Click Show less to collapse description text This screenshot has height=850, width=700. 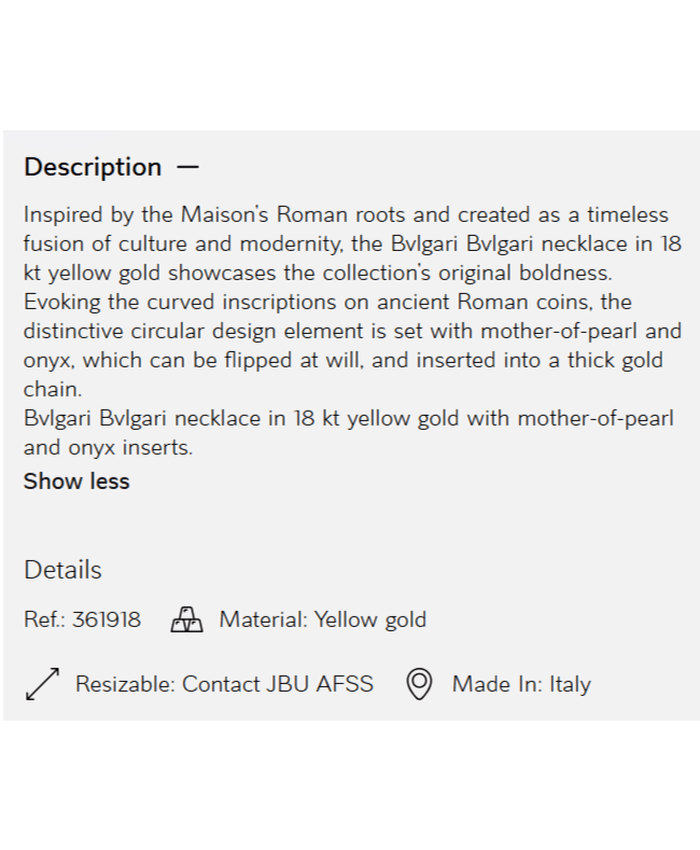77,481
